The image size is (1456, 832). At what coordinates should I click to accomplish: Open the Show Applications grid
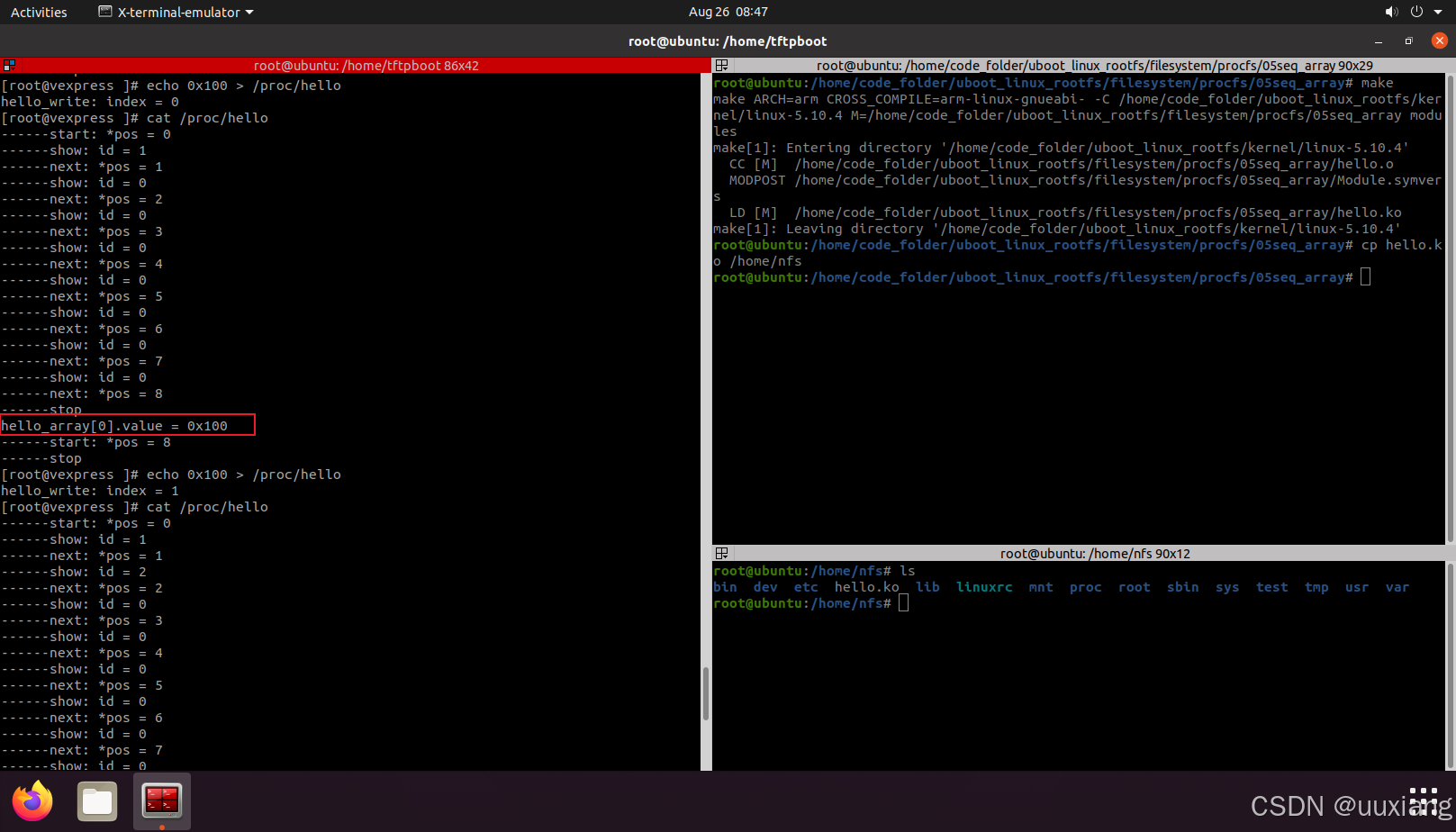coord(1424,800)
